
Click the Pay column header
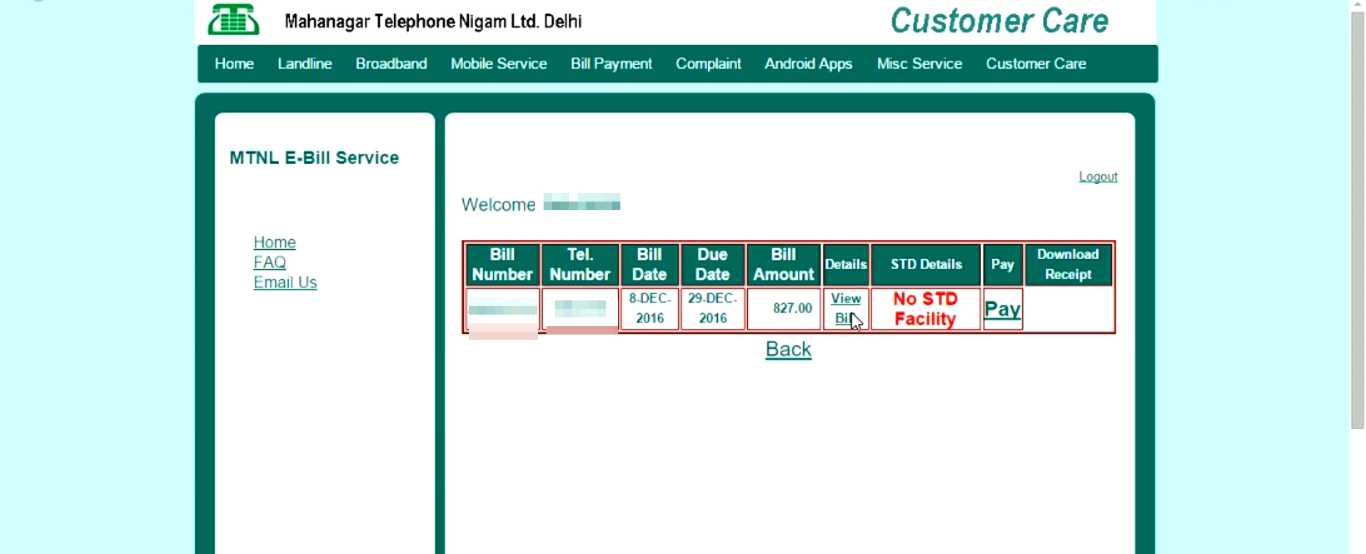pos(1002,265)
